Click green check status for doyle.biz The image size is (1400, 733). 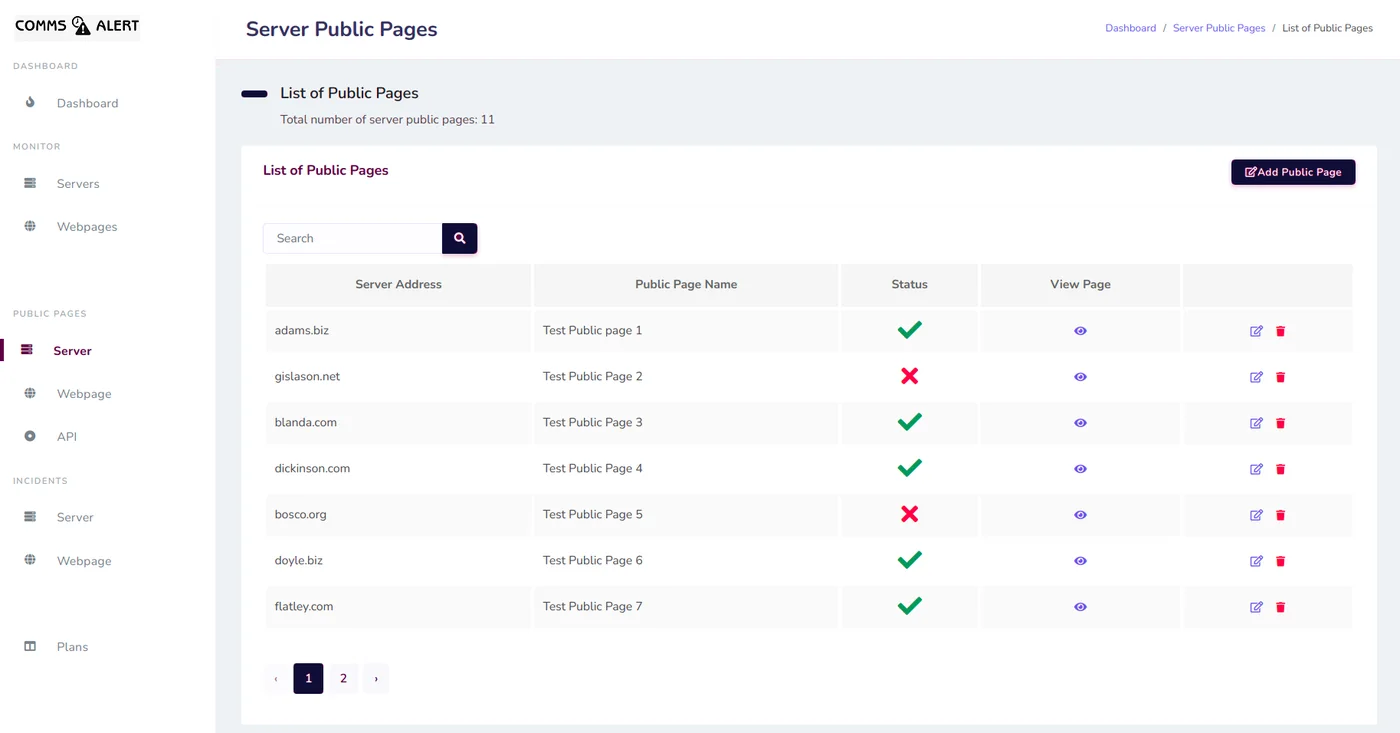909,560
